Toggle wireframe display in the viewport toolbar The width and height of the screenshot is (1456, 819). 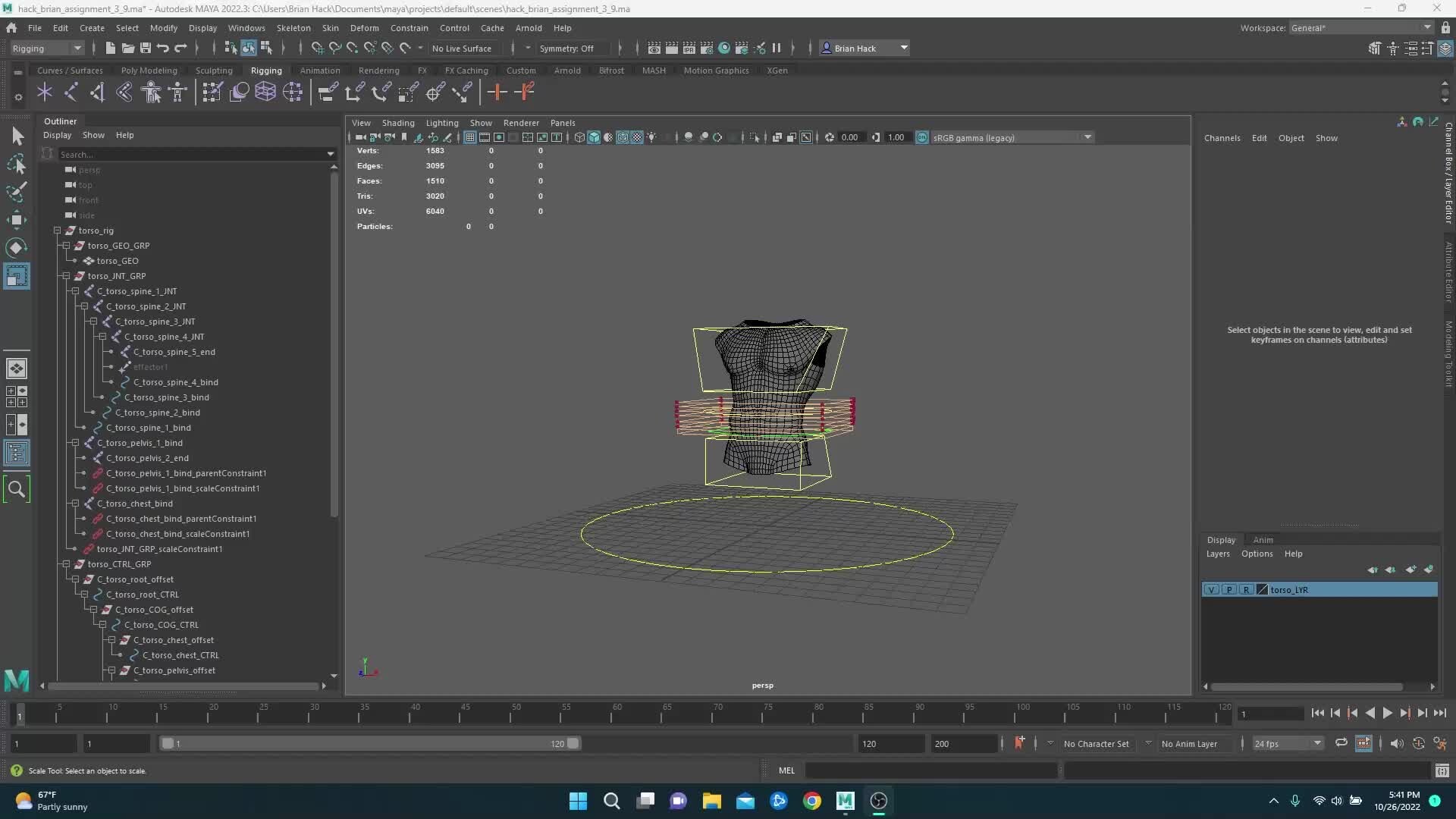point(579,137)
